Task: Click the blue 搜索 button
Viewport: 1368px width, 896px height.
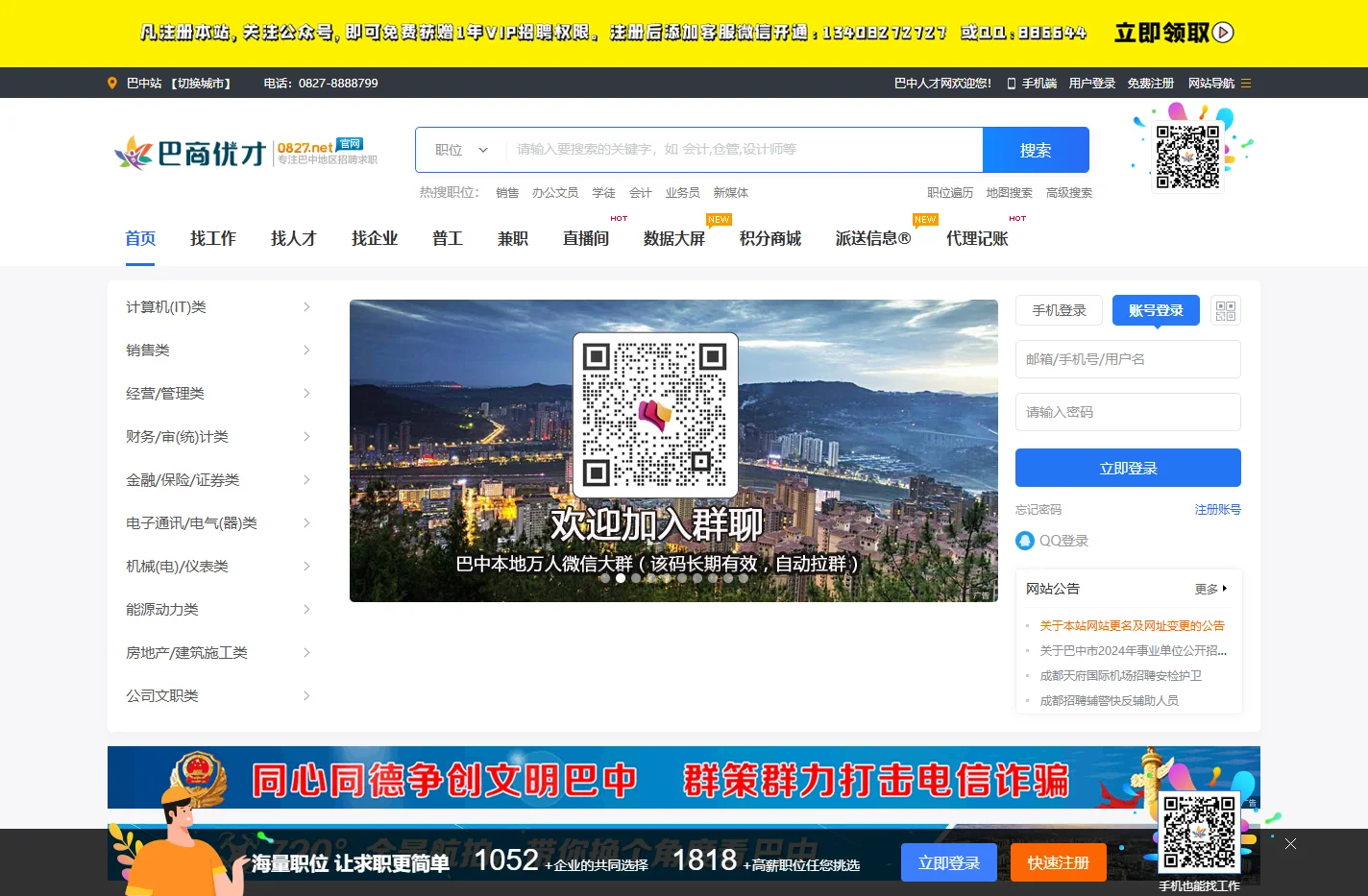Action: (x=1036, y=150)
